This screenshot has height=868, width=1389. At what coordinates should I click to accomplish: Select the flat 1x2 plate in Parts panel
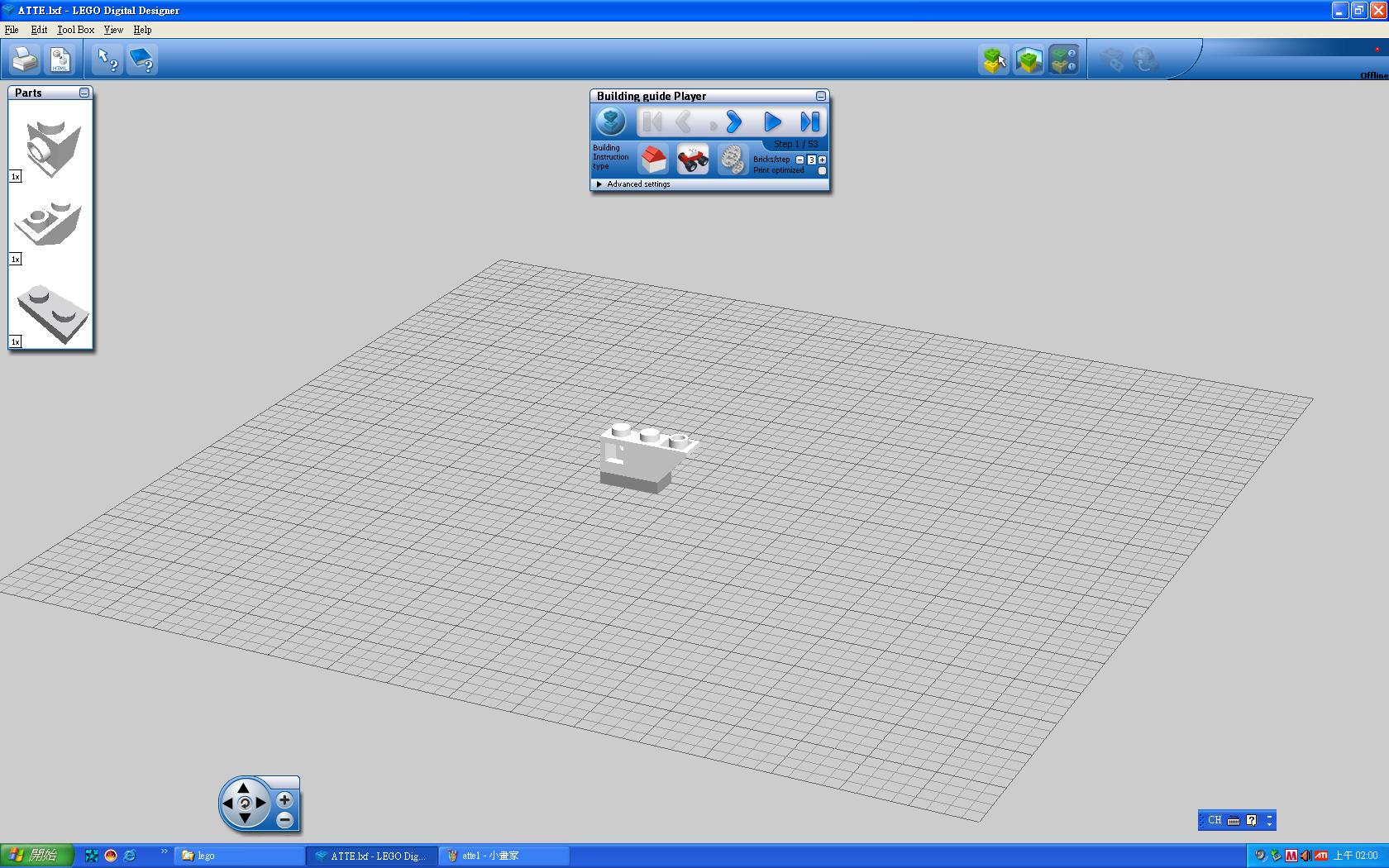tap(52, 314)
